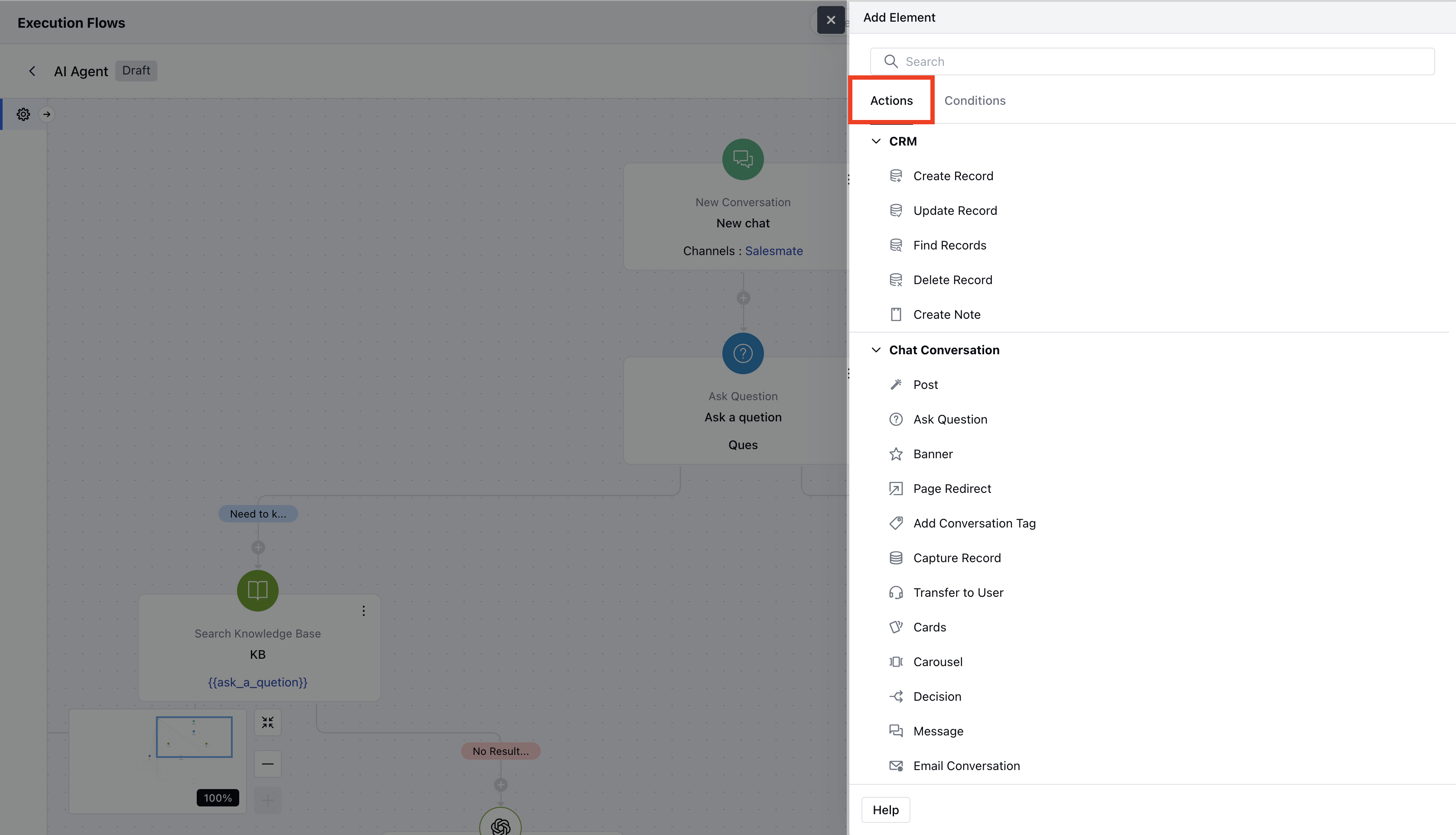Zoom out the canvas with minus button
The image size is (1456, 835).
pyautogui.click(x=267, y=764)
